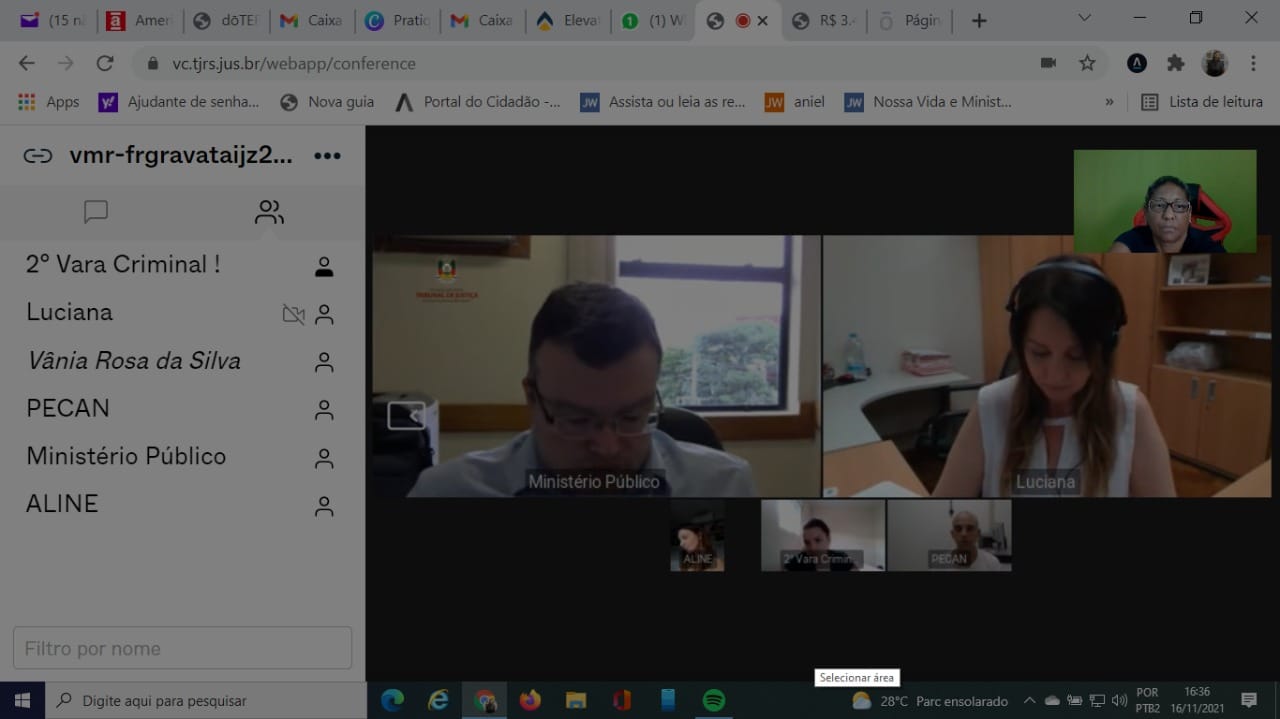Viewport: 1280px width, 719px height.
Task: Select the ALINE video thumbnail
Action: pyautogui.click(x=697, y=536)
